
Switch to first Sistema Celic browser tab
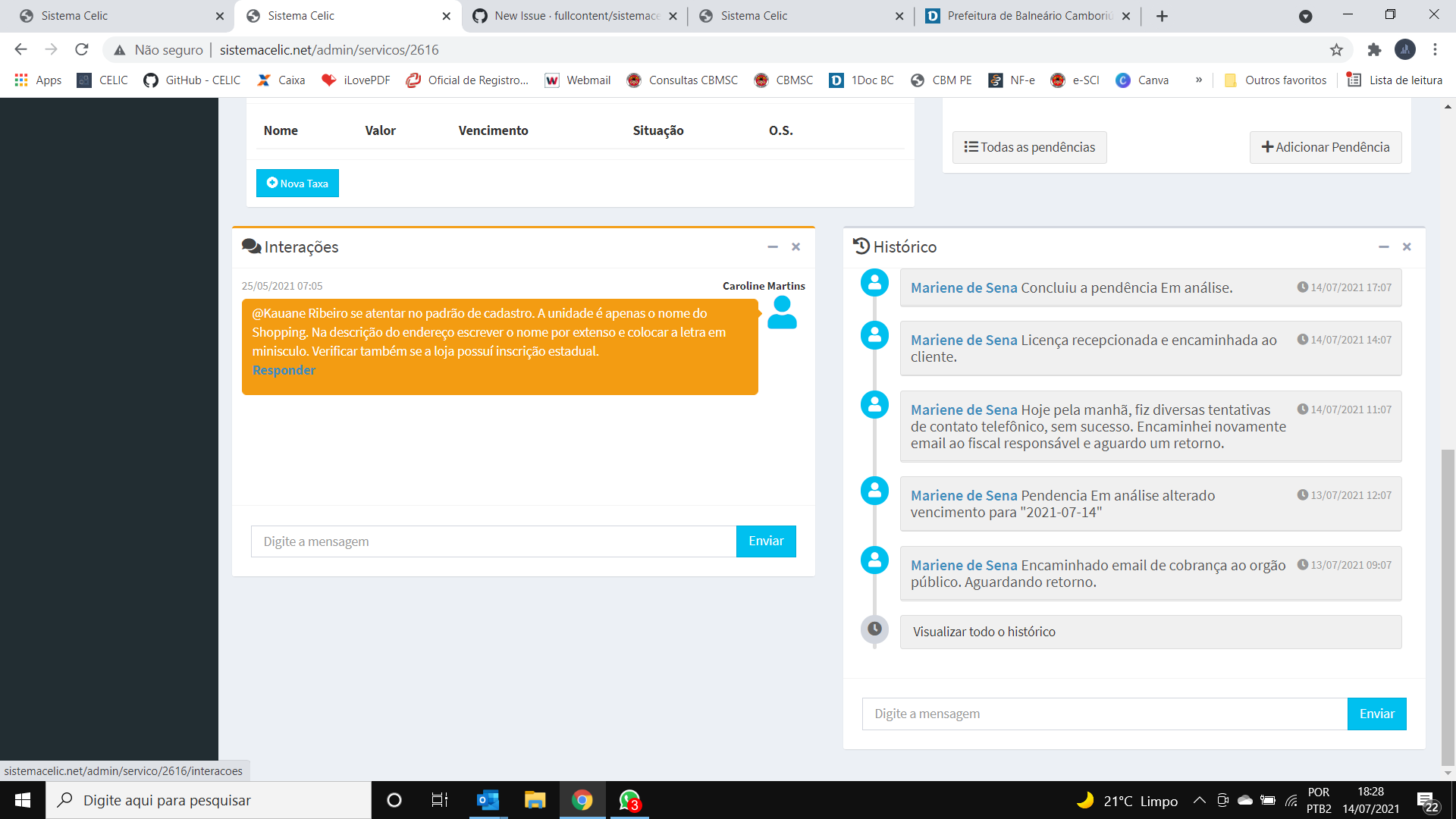[x=121, y=16]
